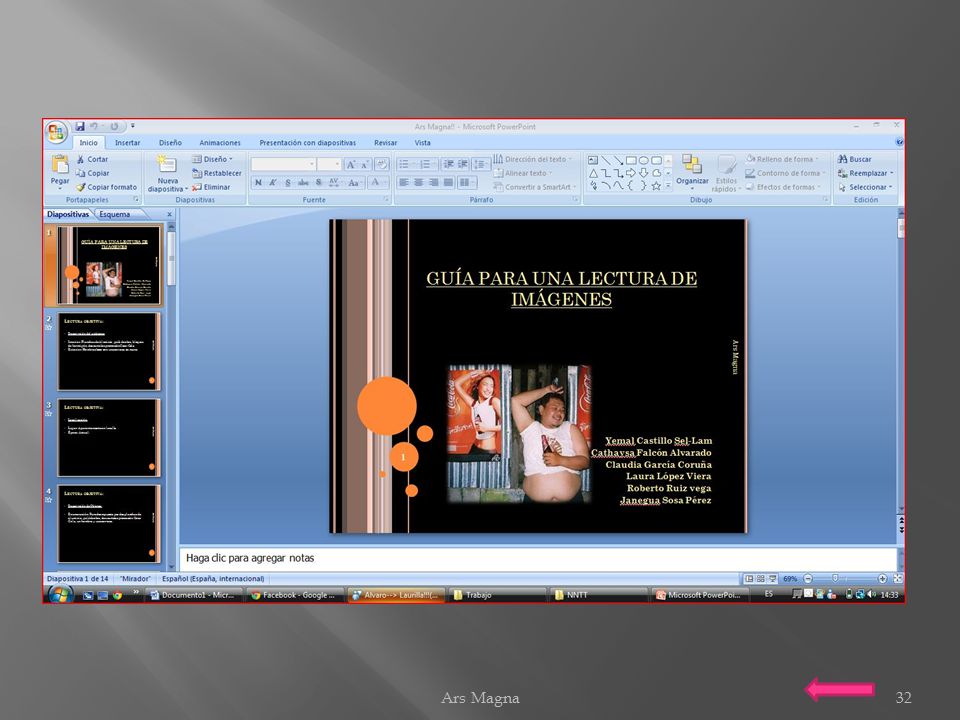Toggle align text left button
960x720 pixels.
coord(403,182)
